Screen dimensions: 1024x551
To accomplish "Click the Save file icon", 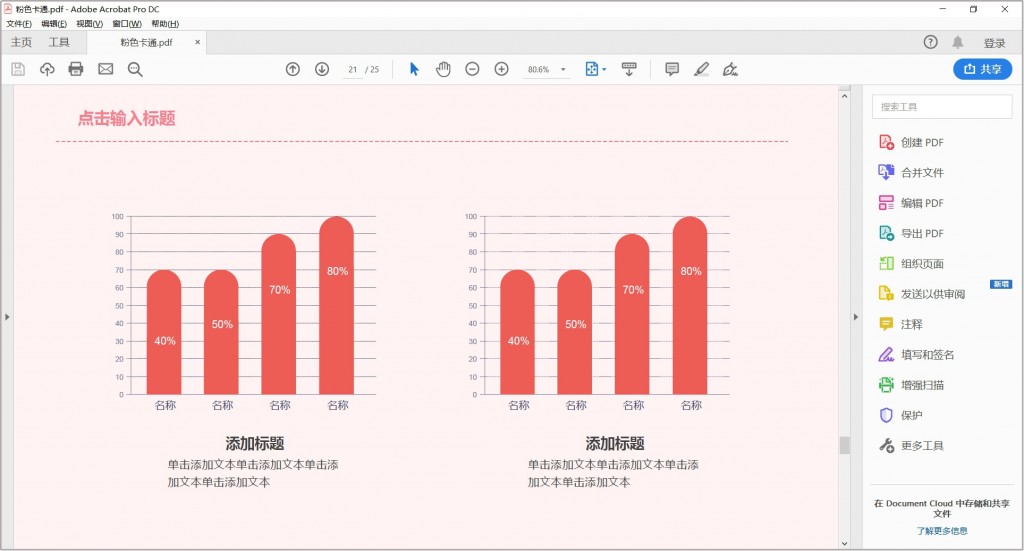I will [x=18, y=69].
